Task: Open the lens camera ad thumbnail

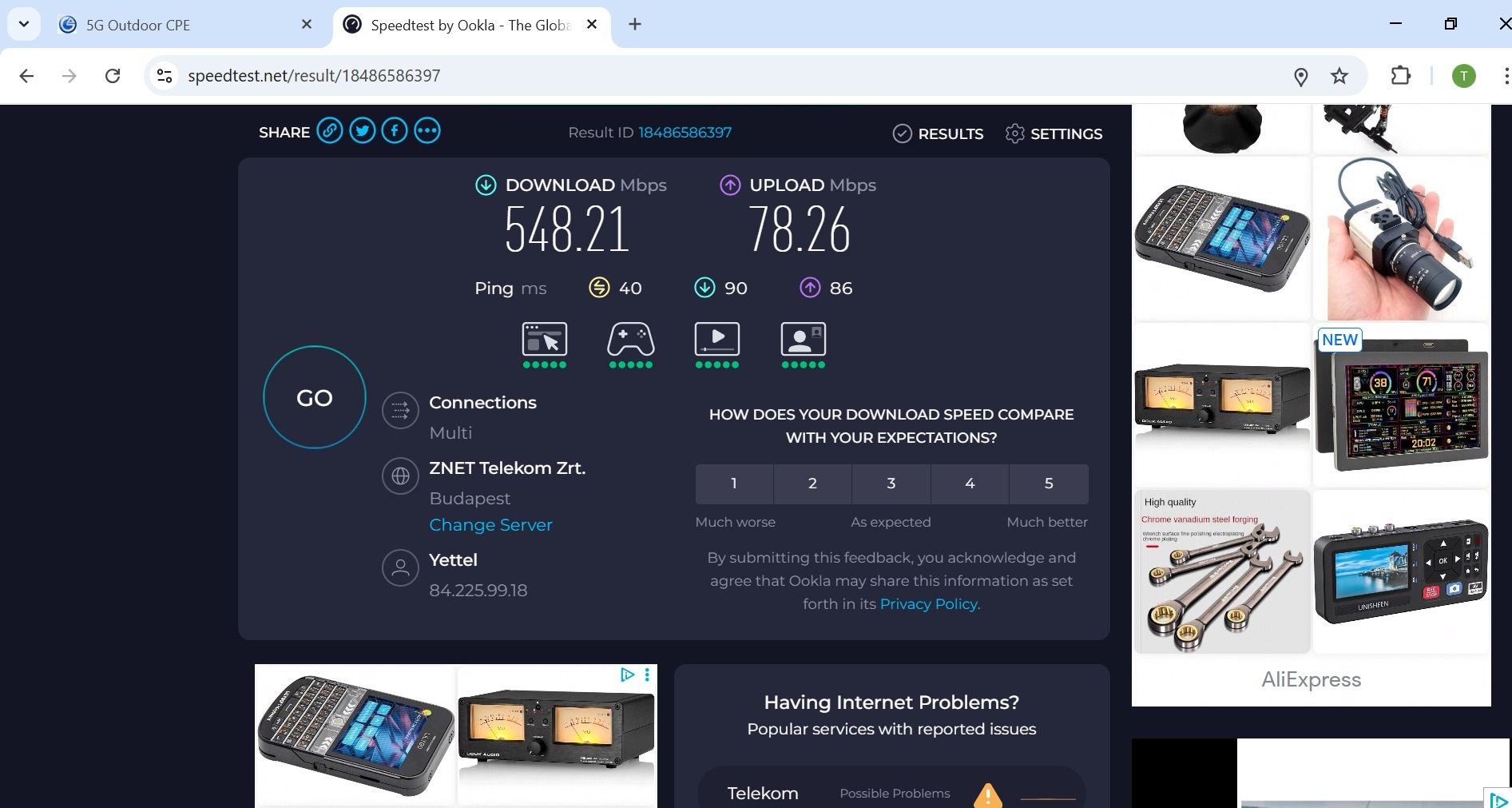Action: (x=1401, y=238)
